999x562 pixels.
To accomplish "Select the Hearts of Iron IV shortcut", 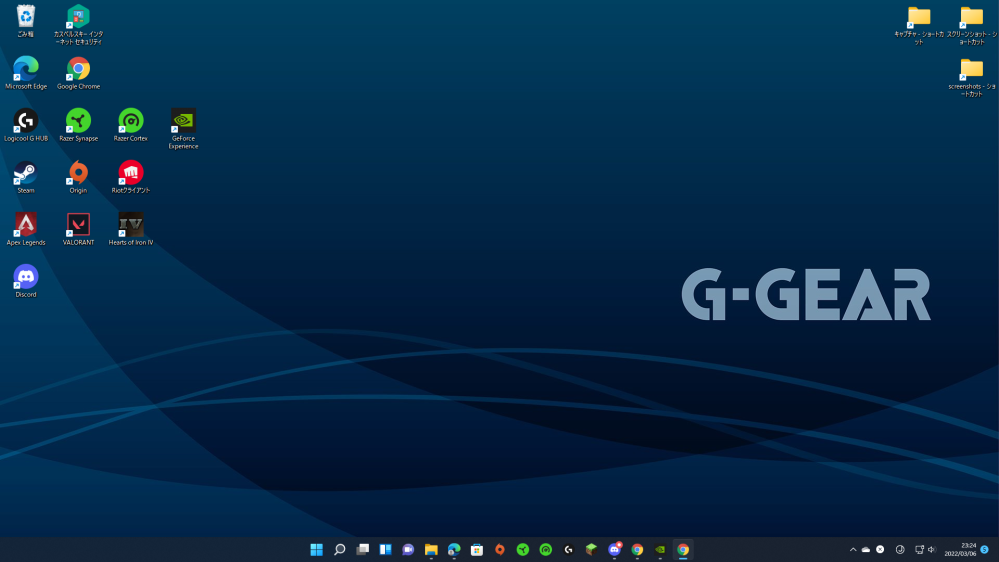I will (131, 229).
